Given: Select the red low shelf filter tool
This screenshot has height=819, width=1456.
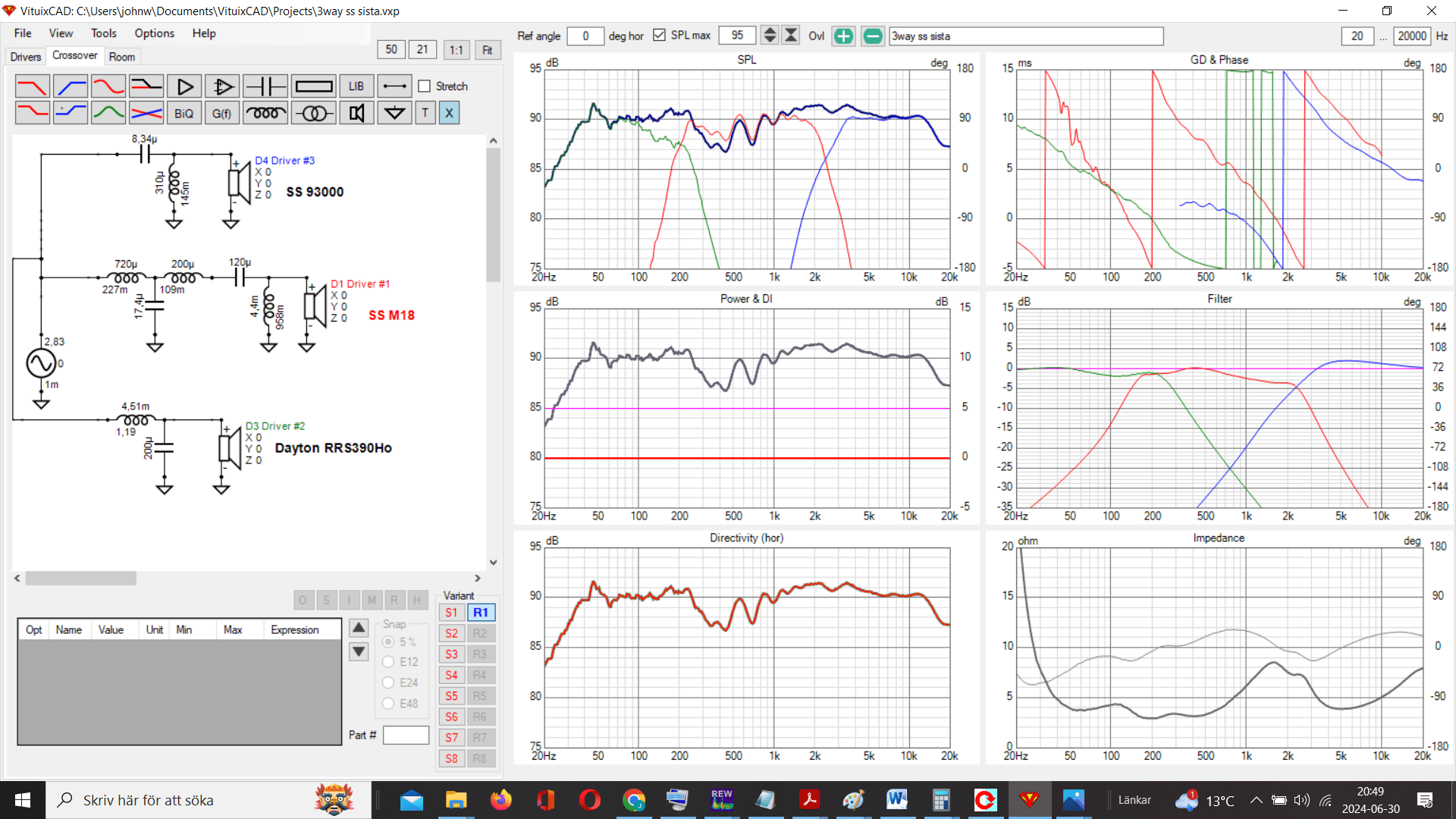Looking at the screenshot, I should 33,113.
